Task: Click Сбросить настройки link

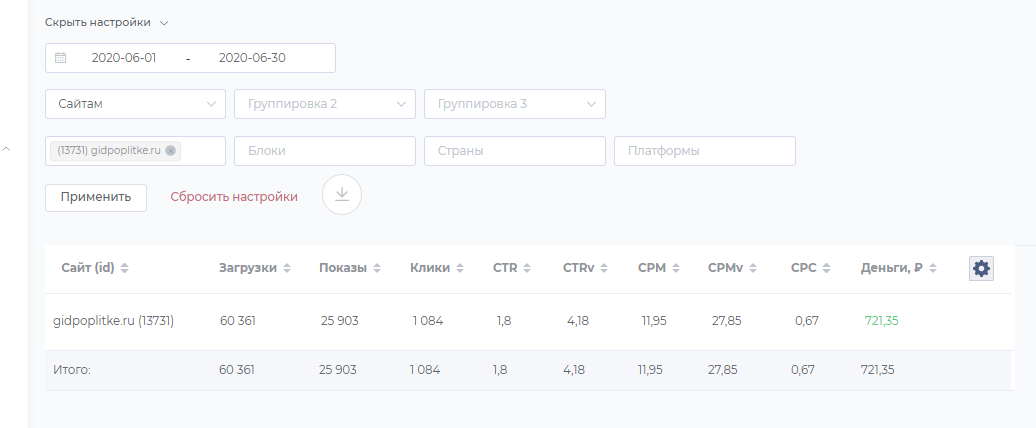Action: 234,197
